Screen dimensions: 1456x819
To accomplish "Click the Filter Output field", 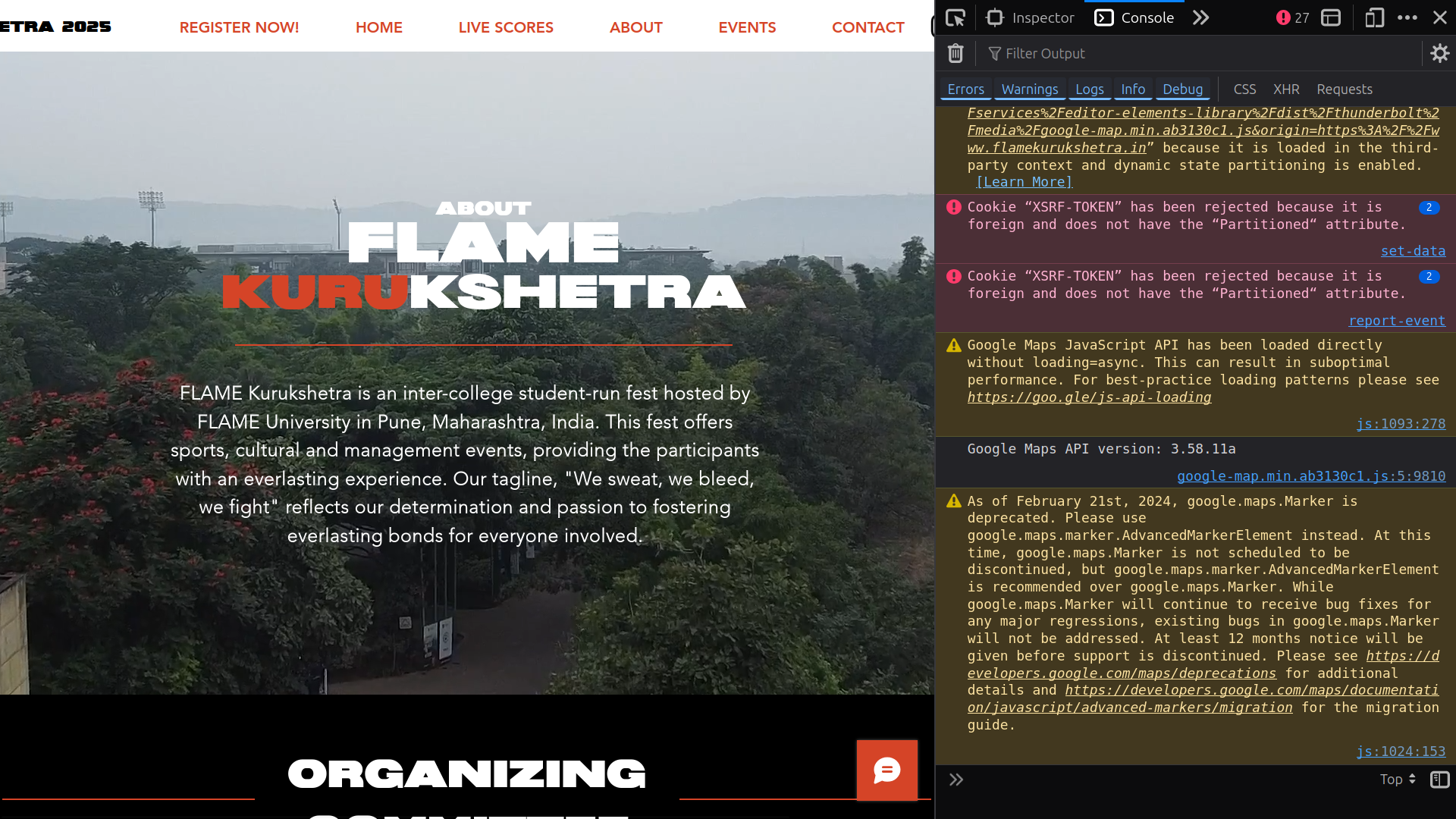I will click(x=1198, y=53).
